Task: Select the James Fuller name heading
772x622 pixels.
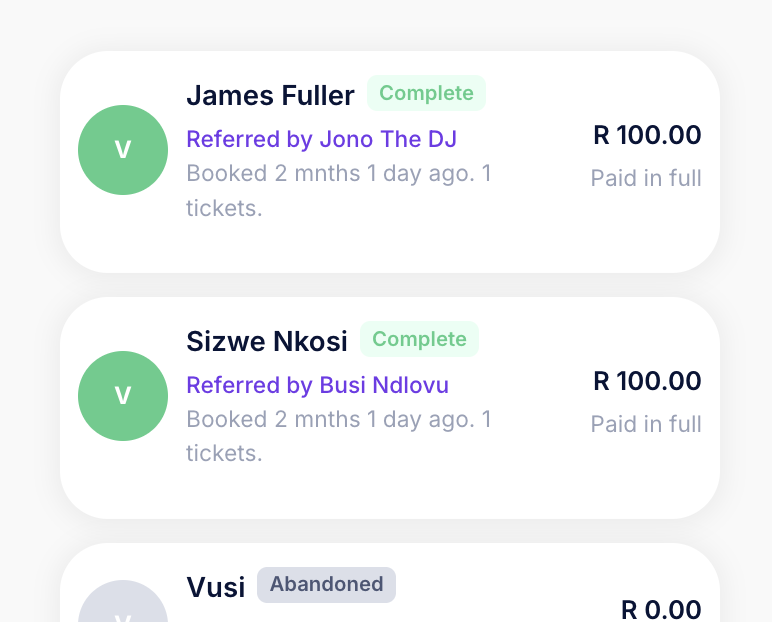Action: [x=270, y=95]
